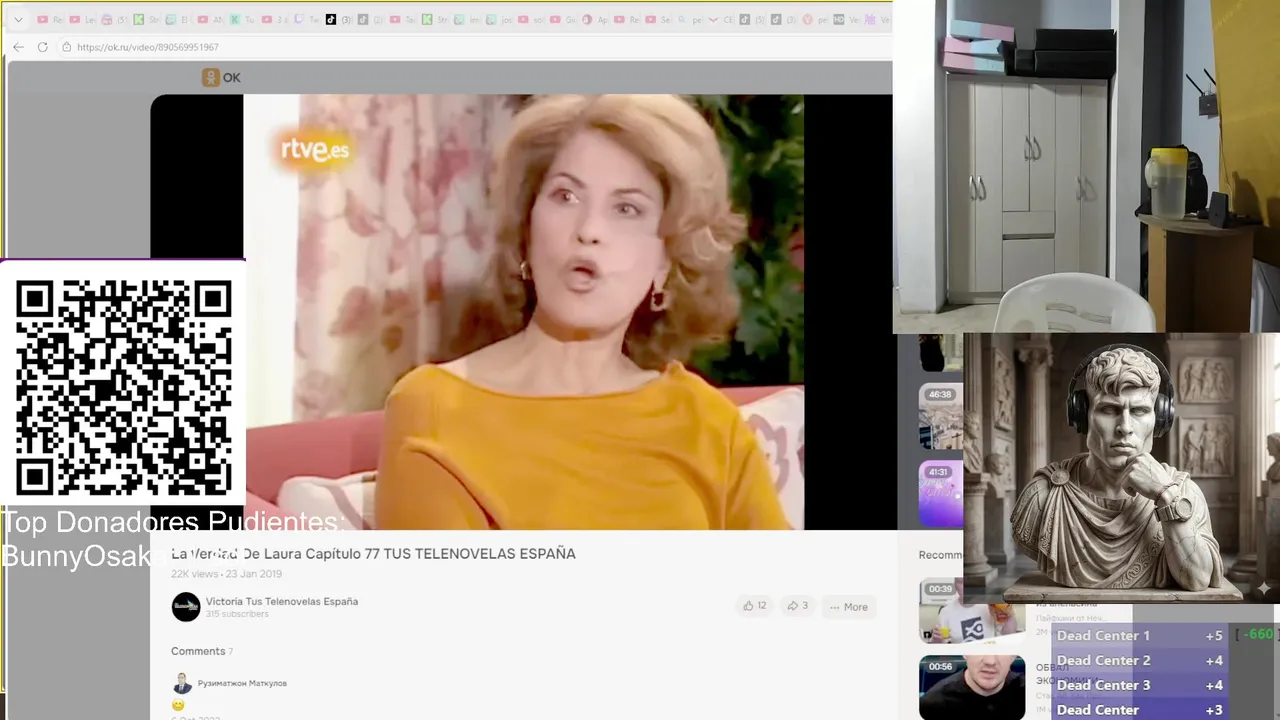The width and height of the screenshot is (1280, 720).
Task: Share the video using the arrow icon 3
Action: coord(797,606)
